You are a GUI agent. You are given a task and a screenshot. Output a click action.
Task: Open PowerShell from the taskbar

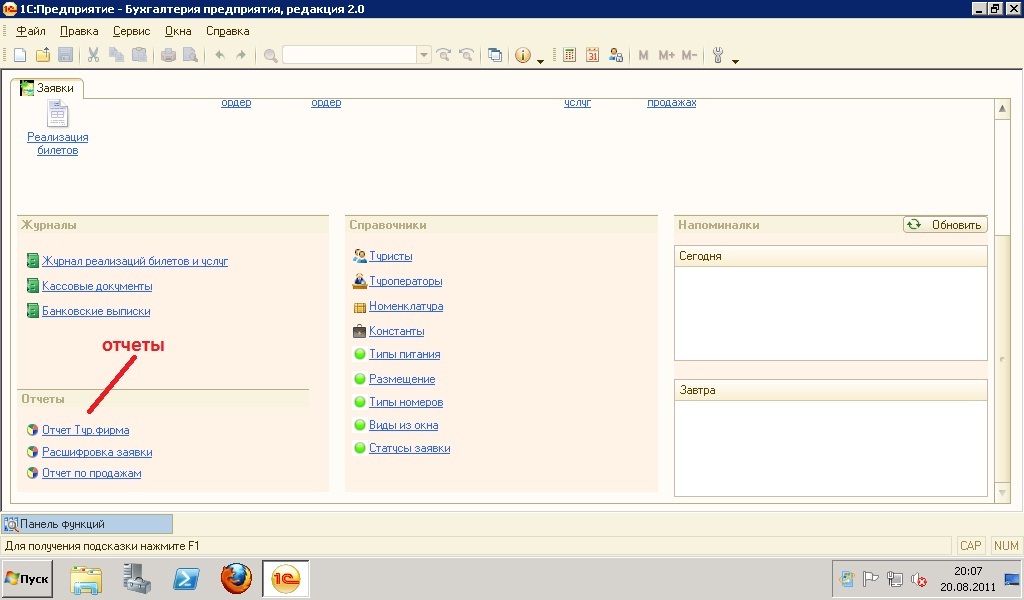(x=186, y=578)
